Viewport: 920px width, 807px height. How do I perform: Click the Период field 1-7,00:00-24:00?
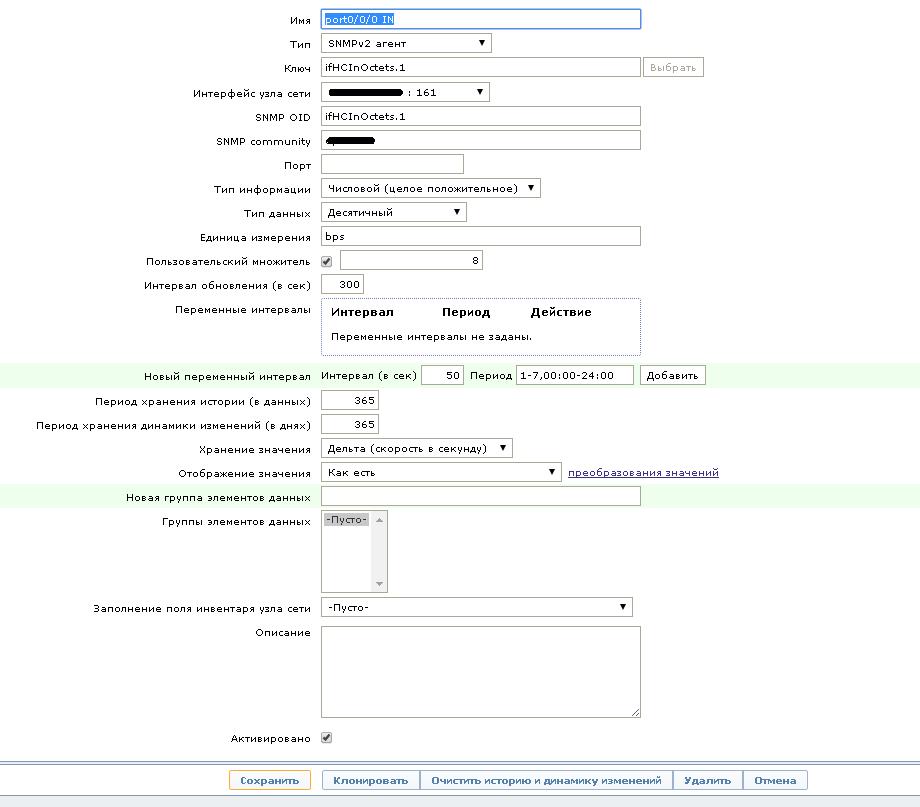574,376
